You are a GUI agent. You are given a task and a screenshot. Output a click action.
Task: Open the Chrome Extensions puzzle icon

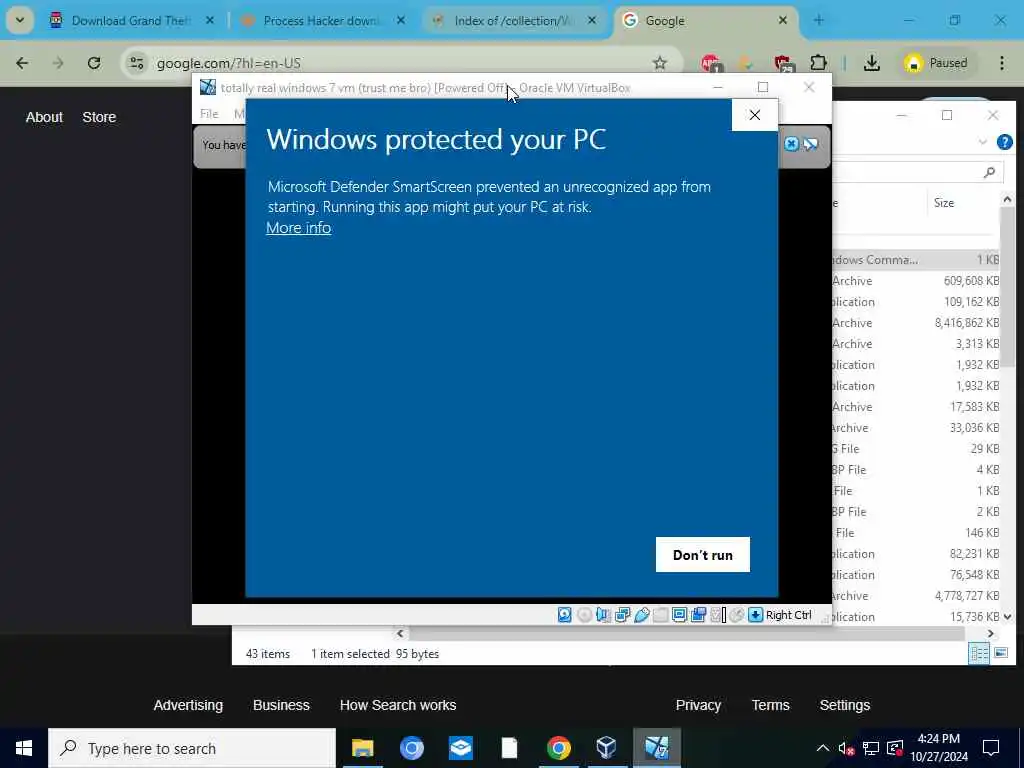tap(818, 63)
